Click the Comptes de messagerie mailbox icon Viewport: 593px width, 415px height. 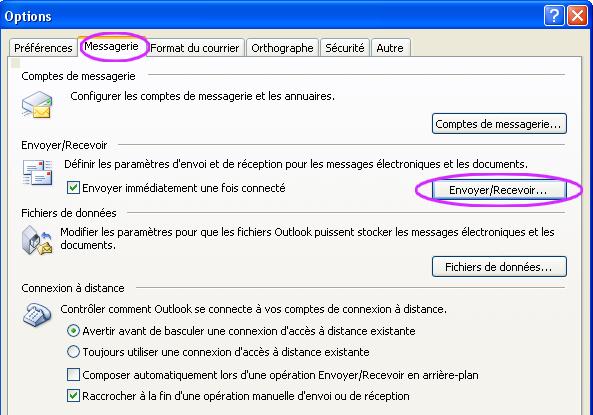37,105
